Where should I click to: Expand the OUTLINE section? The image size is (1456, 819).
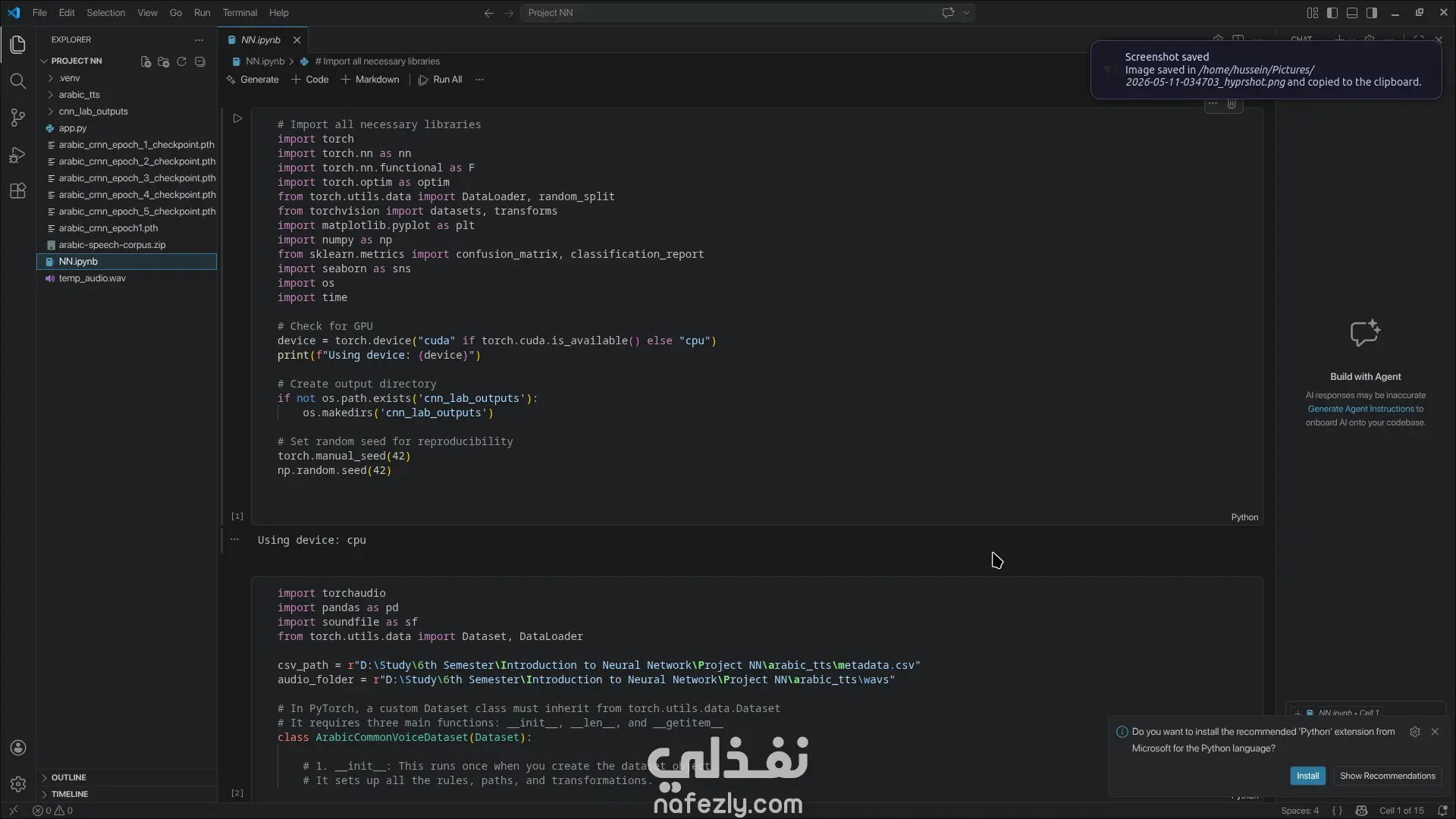tap(127, 777)
